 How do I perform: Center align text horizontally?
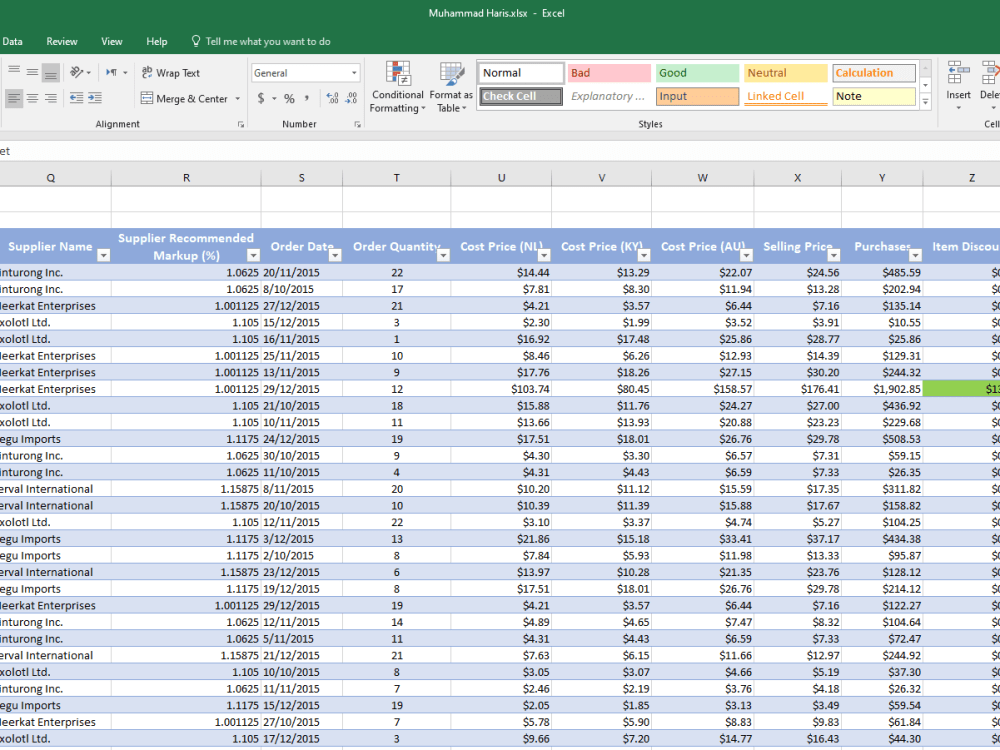tap(32, 98)
